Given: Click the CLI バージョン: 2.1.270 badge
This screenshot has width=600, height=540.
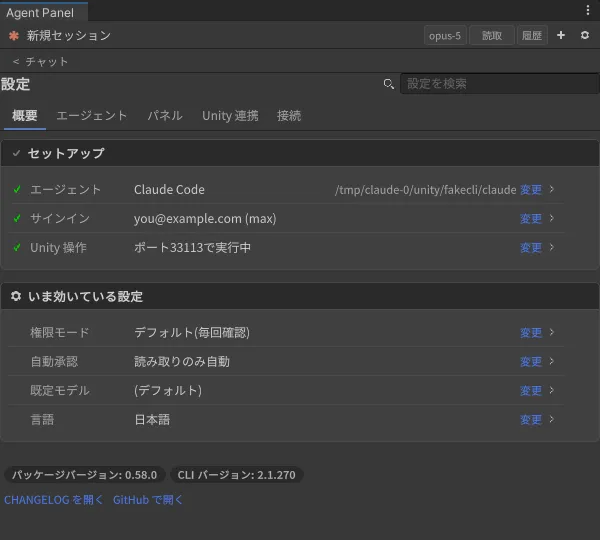Looking at the screenshot, I should point(236,475).
